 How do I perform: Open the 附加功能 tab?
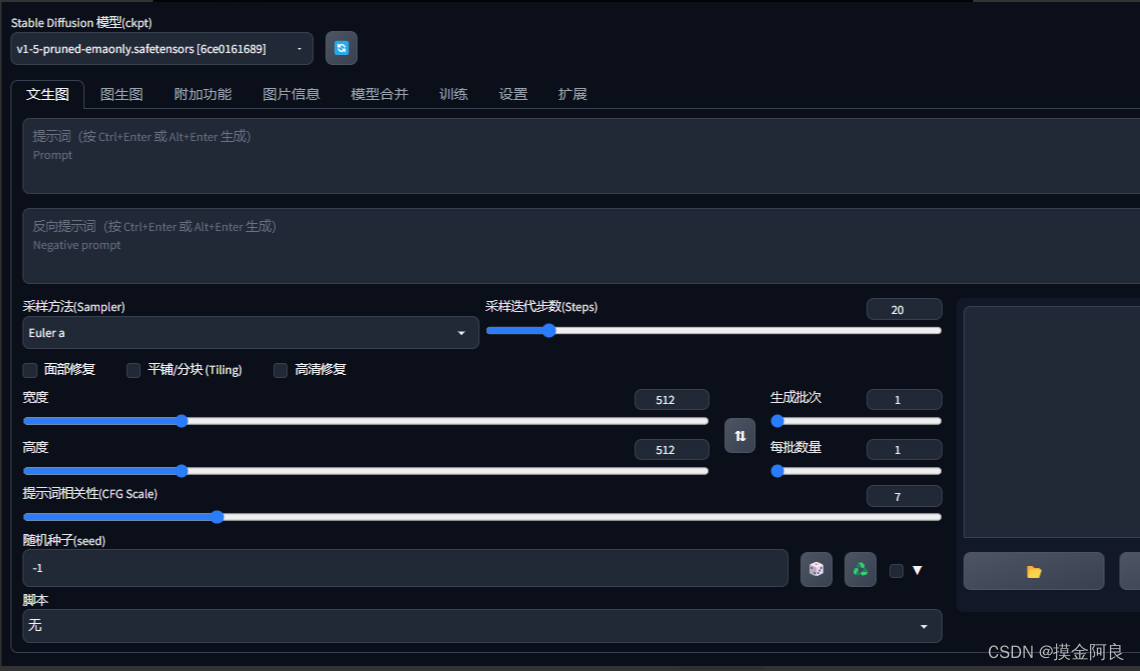203,95
